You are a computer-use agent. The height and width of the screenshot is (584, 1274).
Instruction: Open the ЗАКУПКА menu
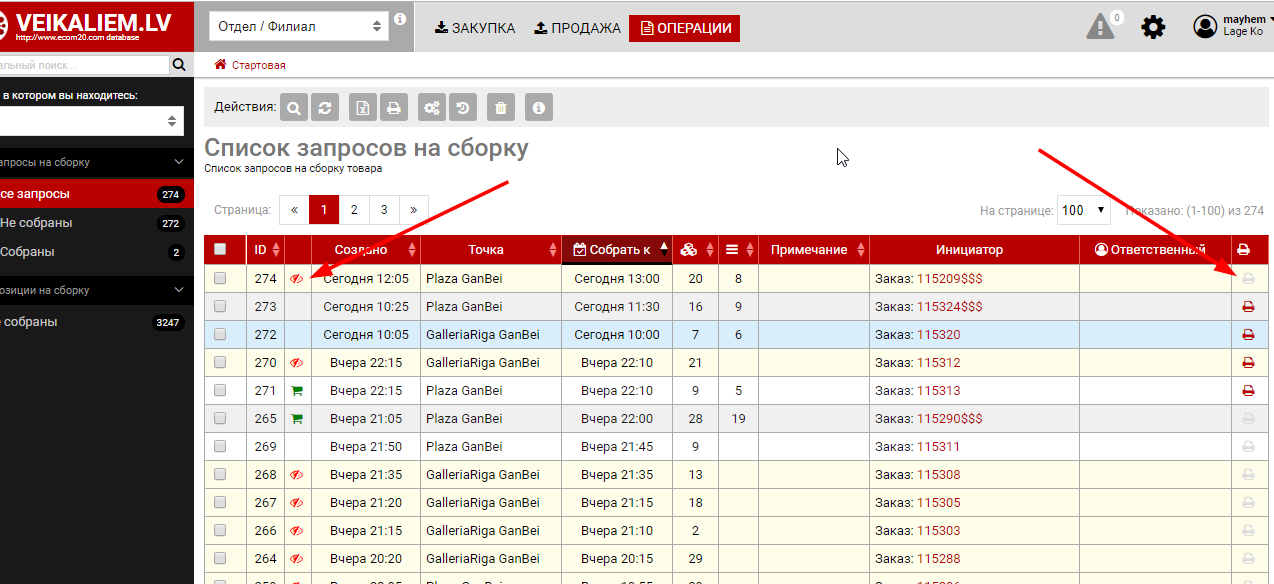475,28
